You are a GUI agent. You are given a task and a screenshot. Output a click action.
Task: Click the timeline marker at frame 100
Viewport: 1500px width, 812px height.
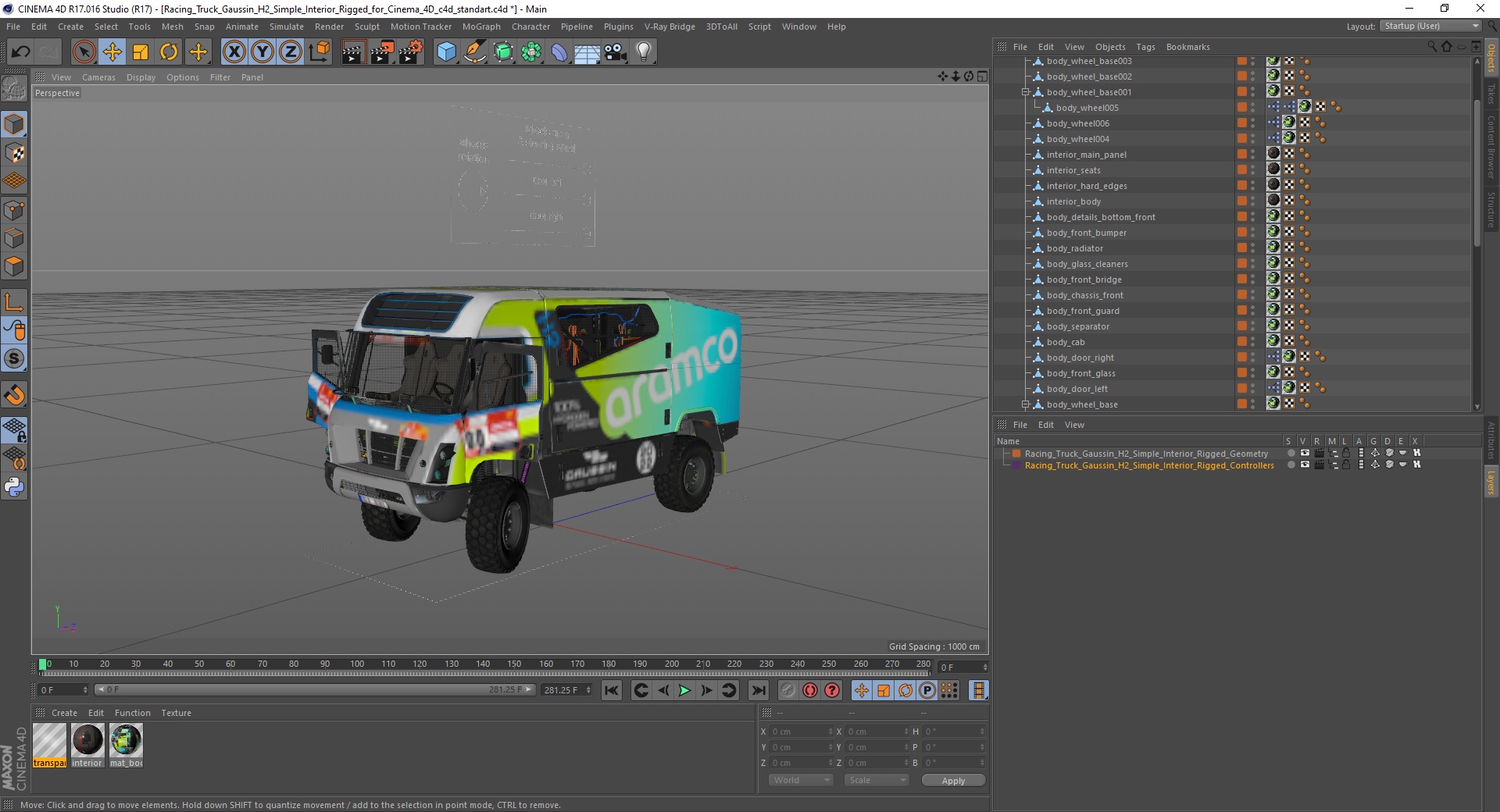357,664
